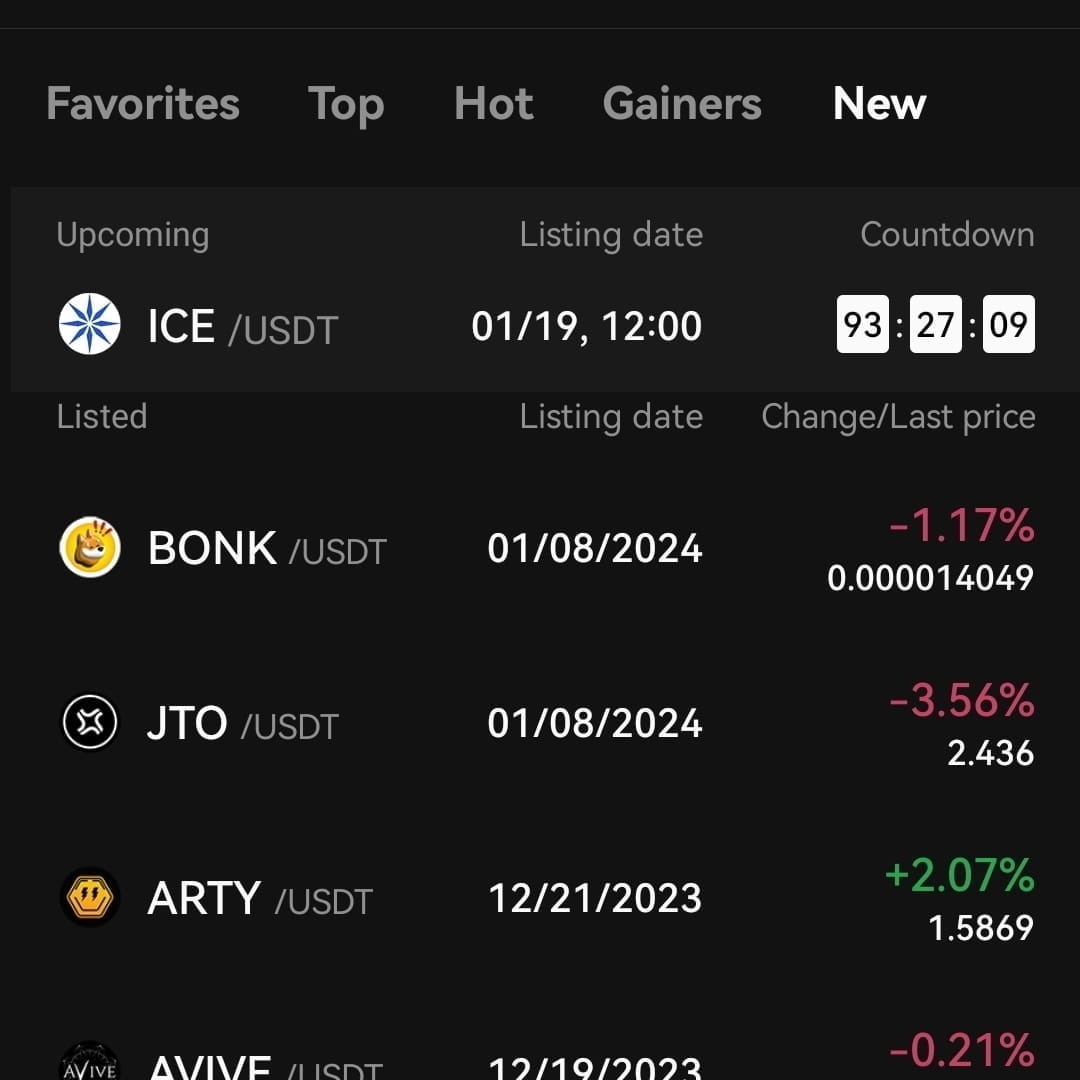Click the JTO circular star emblem
This screenshot has height=1080, width=1080.
click(x=90, y=722)
